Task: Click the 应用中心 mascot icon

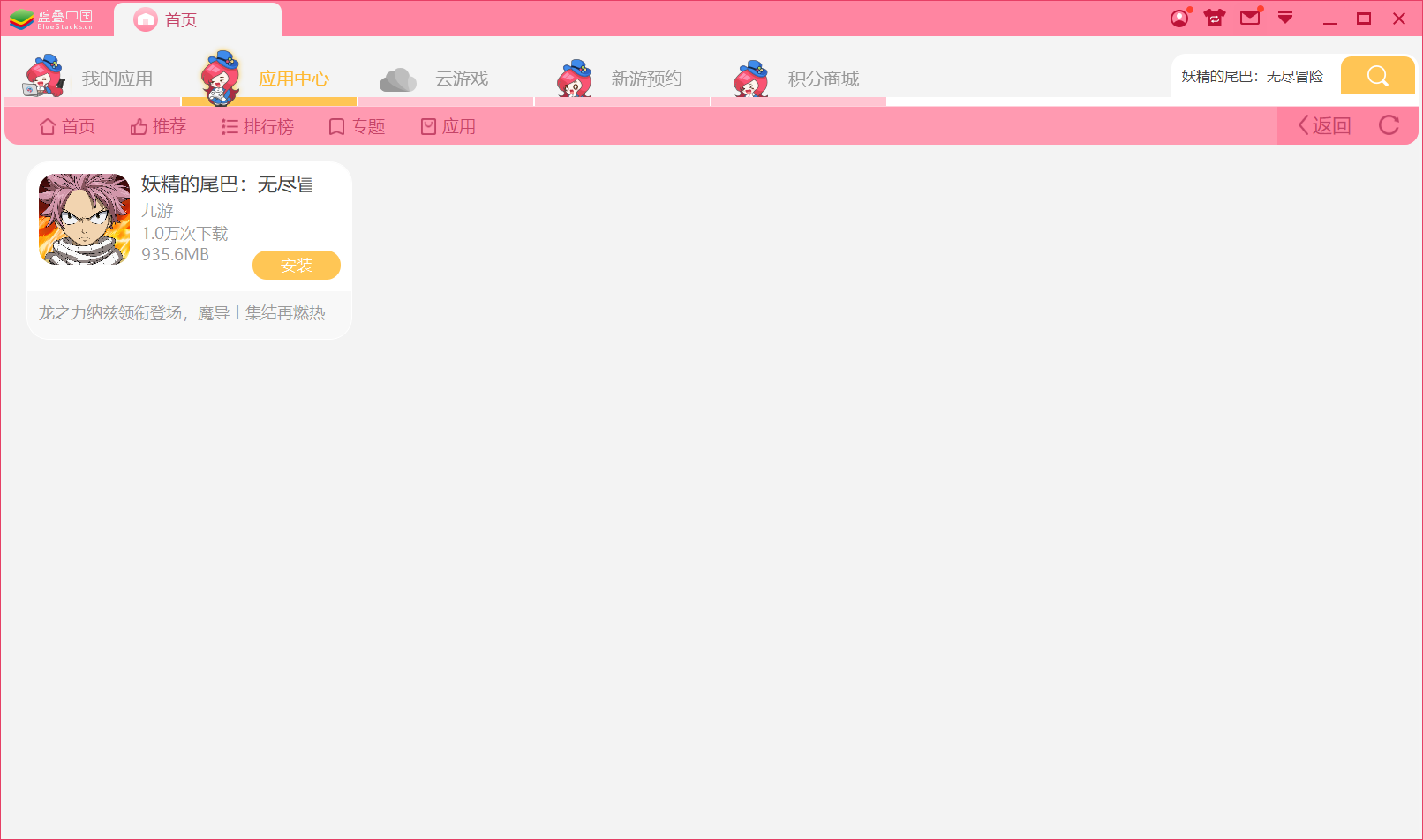Action: coord(220,78)
